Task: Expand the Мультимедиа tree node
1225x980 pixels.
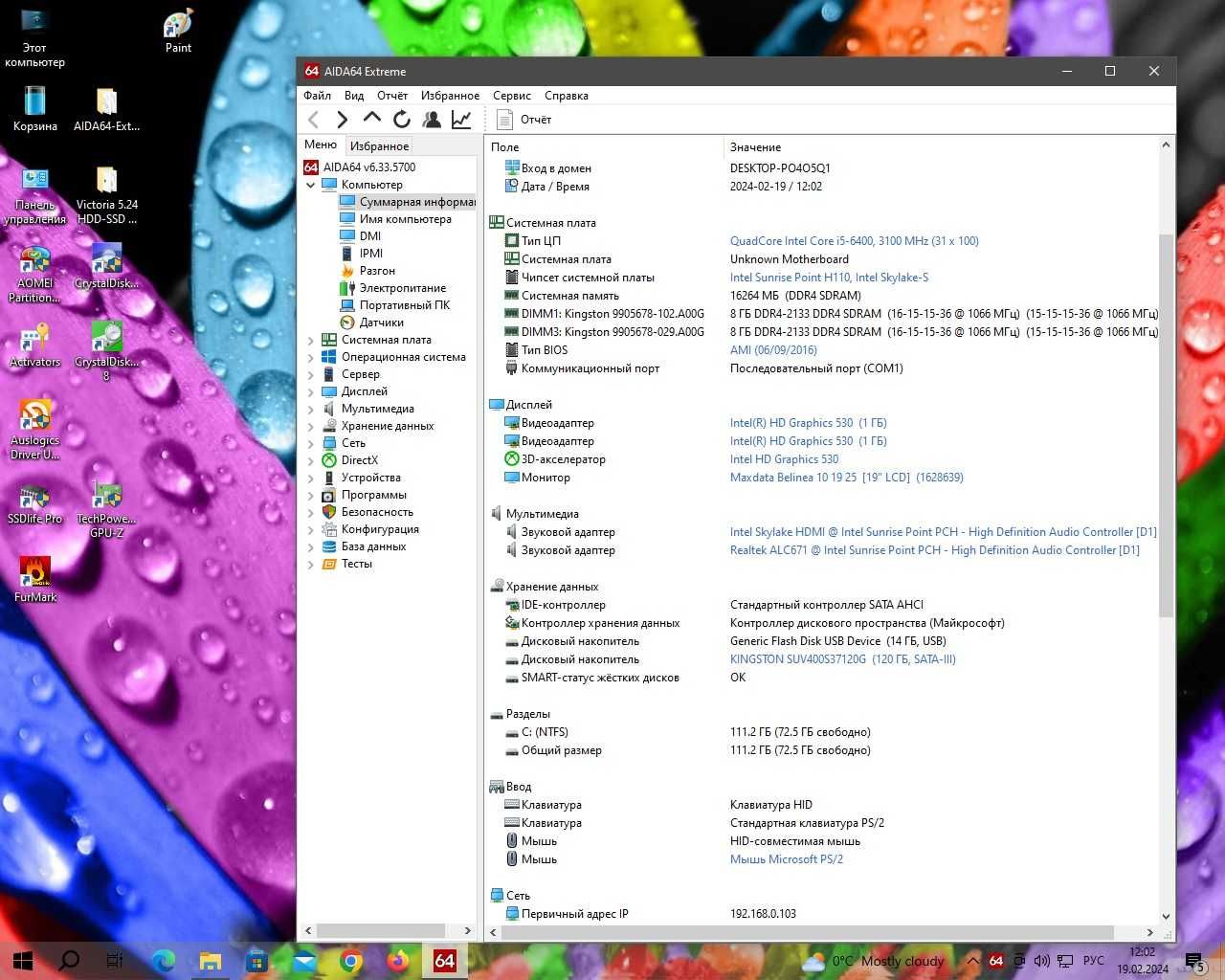Action: point(310,409)
